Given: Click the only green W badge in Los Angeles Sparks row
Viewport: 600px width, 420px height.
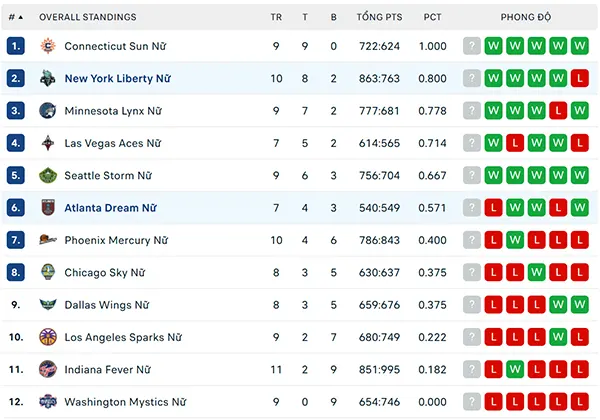Looking at the screenshot, I should click(x=558, y=337).
